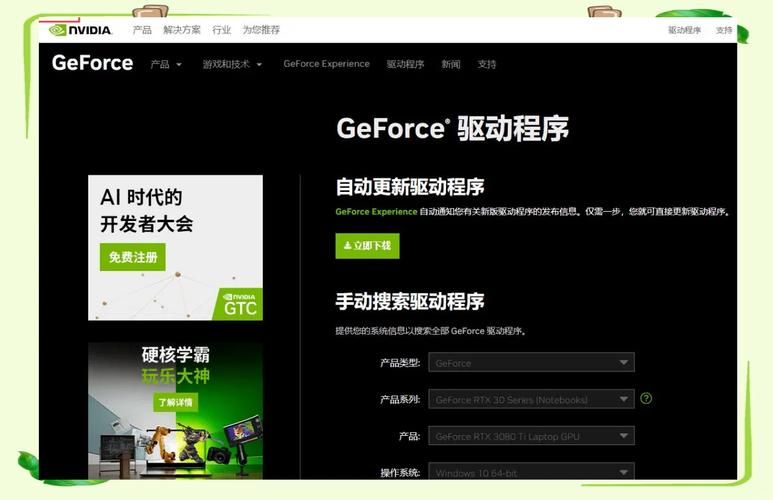Open 产品类型 GeForce dropdown

tap(531, 362)
